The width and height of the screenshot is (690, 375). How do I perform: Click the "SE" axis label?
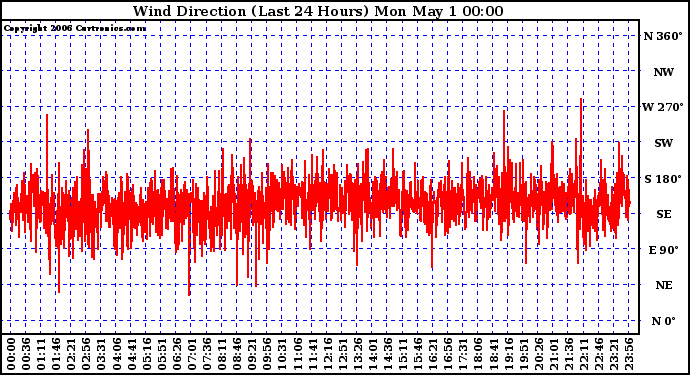click(664, 214)
